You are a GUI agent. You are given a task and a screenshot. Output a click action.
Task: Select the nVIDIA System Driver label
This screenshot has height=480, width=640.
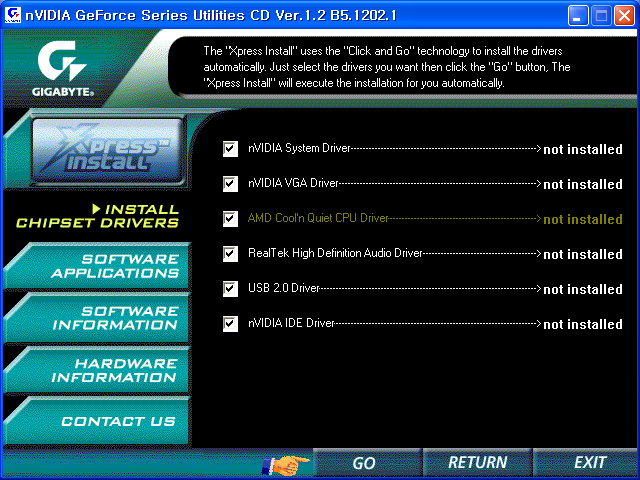(300, 148)
